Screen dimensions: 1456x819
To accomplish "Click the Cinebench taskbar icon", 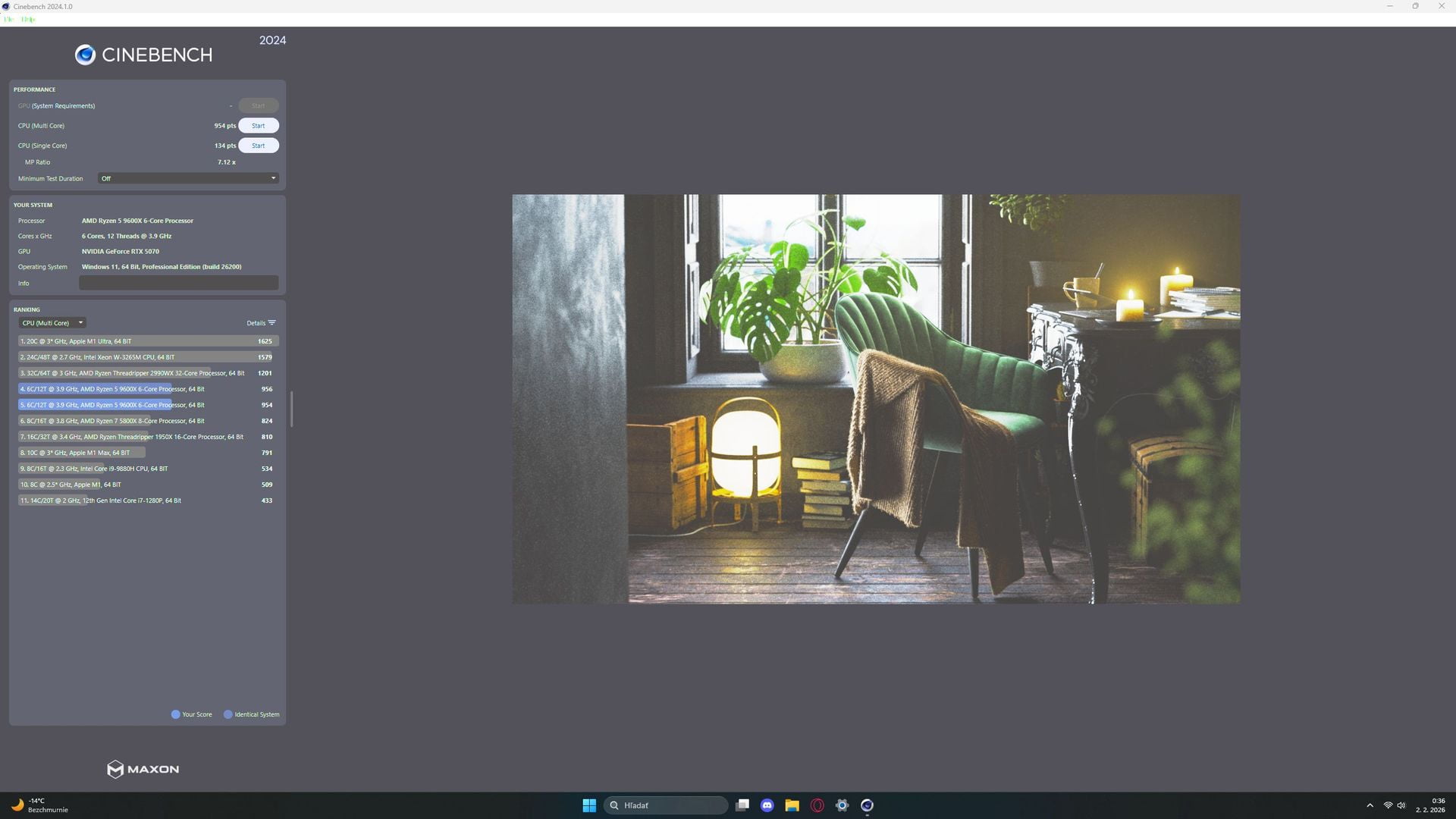I will (x=868, y=805).
